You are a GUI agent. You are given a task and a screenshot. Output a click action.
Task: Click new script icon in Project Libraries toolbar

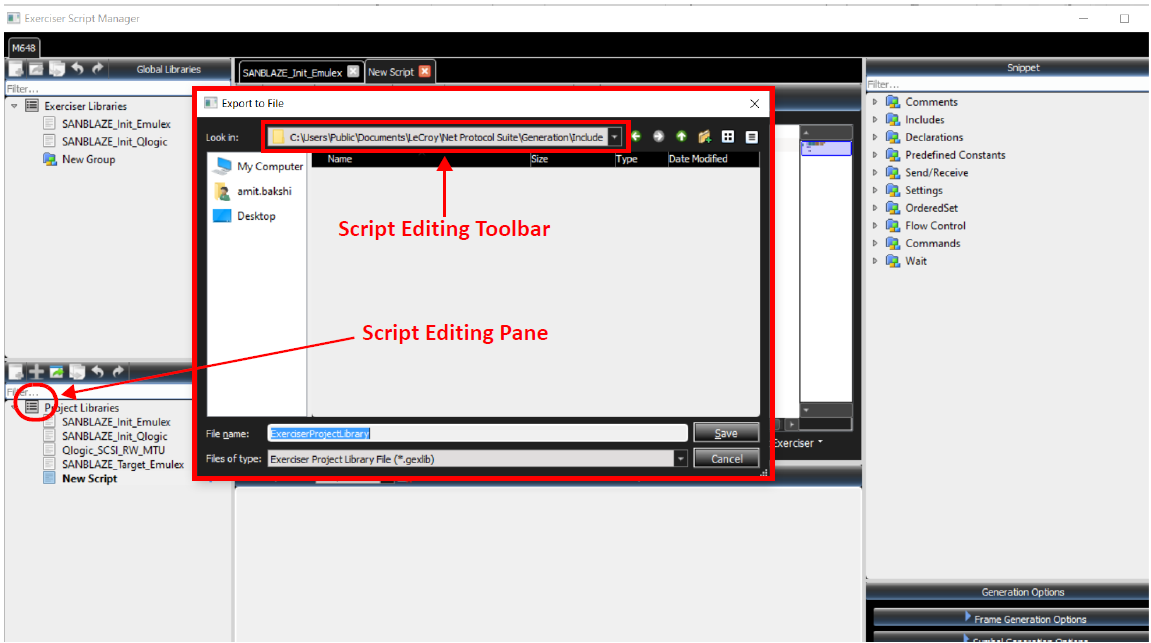click(x=15, y=372)
